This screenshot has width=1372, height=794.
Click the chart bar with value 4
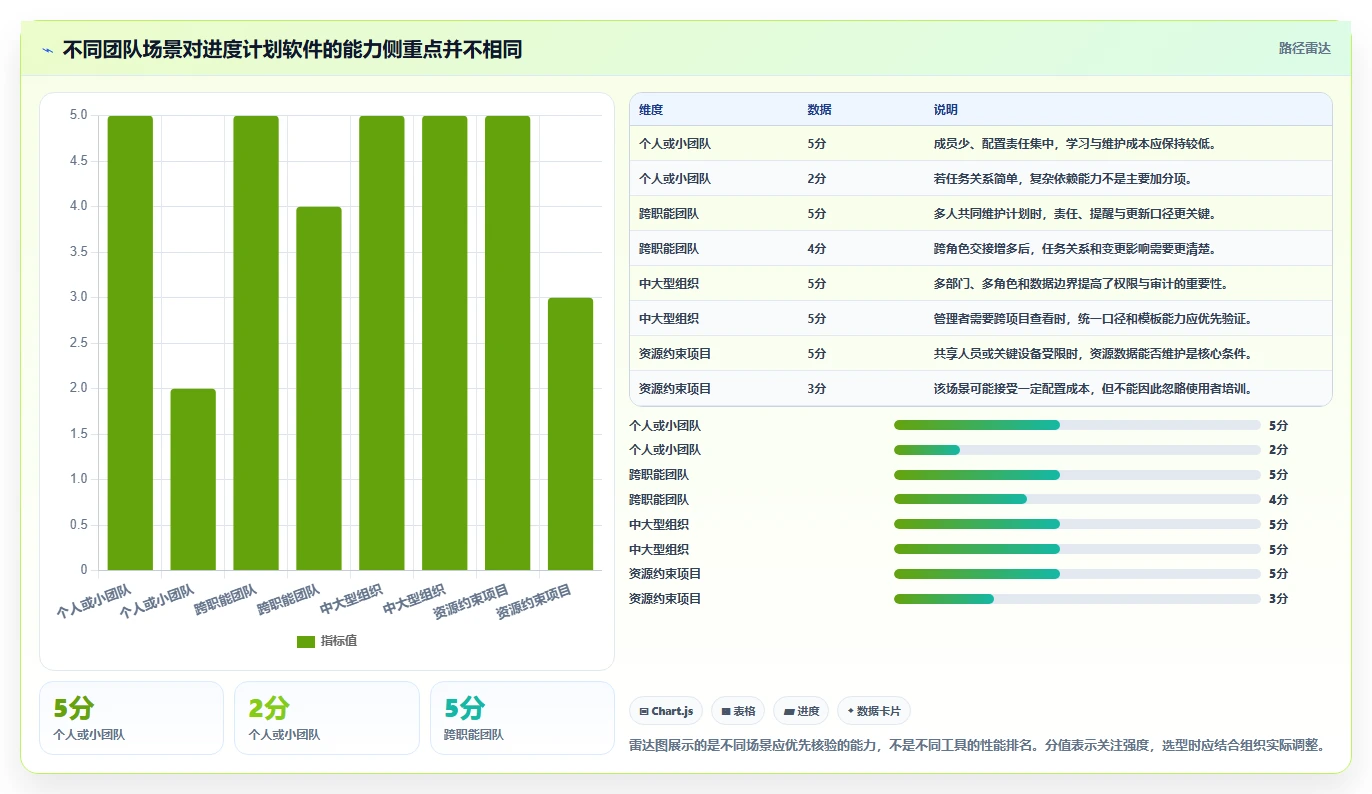[x=319, y=388]
